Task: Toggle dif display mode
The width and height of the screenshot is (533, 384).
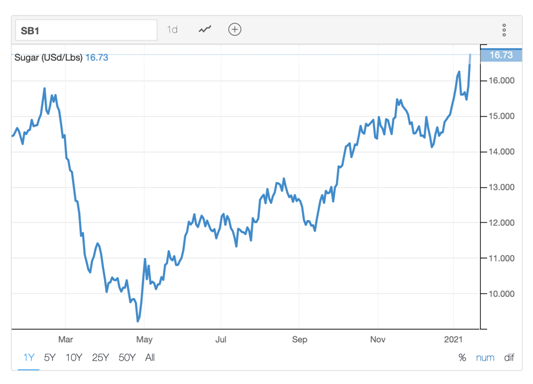Action: pyautogui.click(x=509, y=357)
